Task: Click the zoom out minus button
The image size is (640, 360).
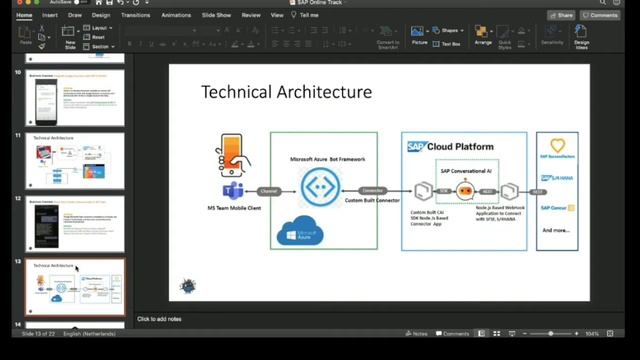Action: pos(525,333)
